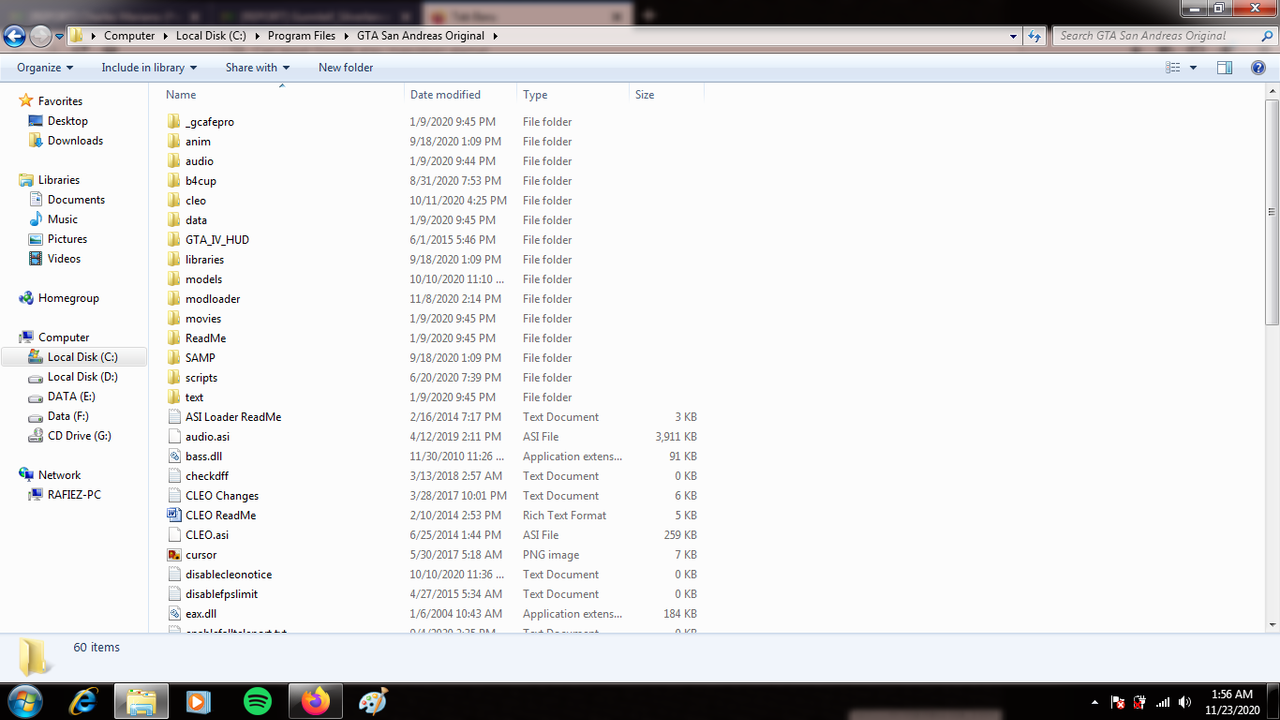Image resolution: width=1280 pixels, height=720 pixels.
Task: Select RAFIEZ-PC under Network
Action: [x=74, y=495]
